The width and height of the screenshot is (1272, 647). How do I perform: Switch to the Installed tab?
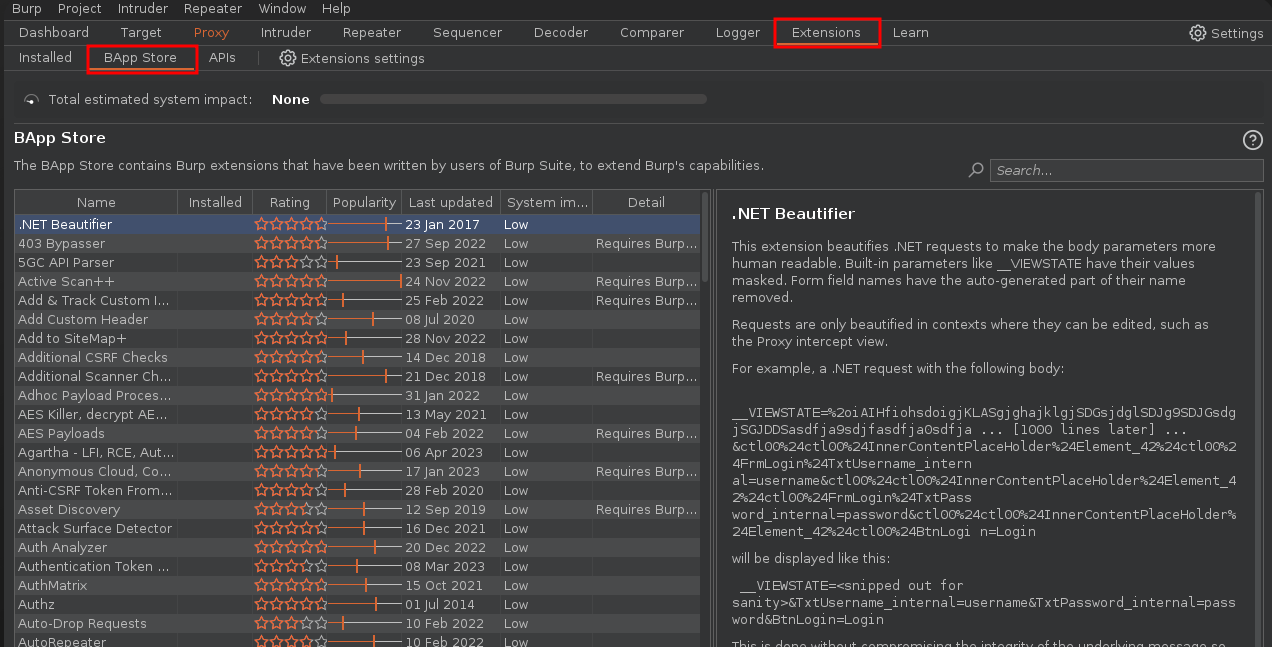click(x=45, y=58)
